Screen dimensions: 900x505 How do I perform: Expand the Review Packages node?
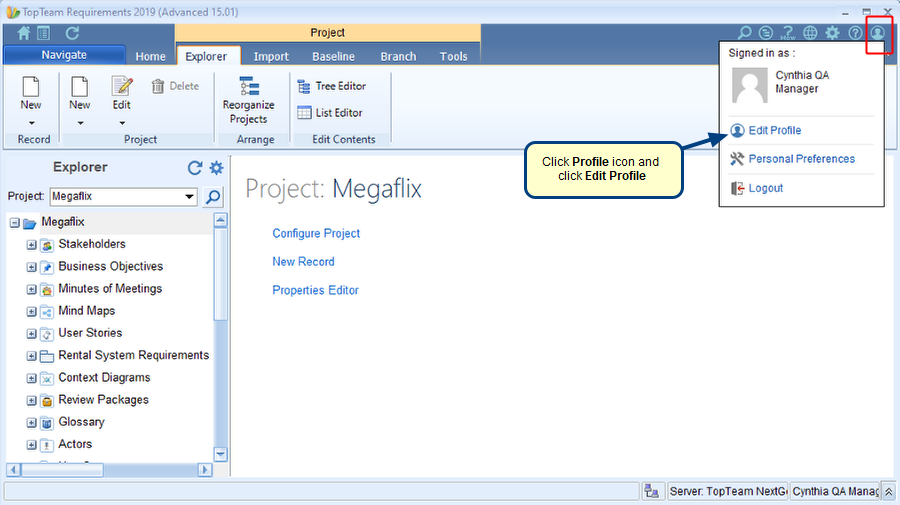[x=32, y=401]
